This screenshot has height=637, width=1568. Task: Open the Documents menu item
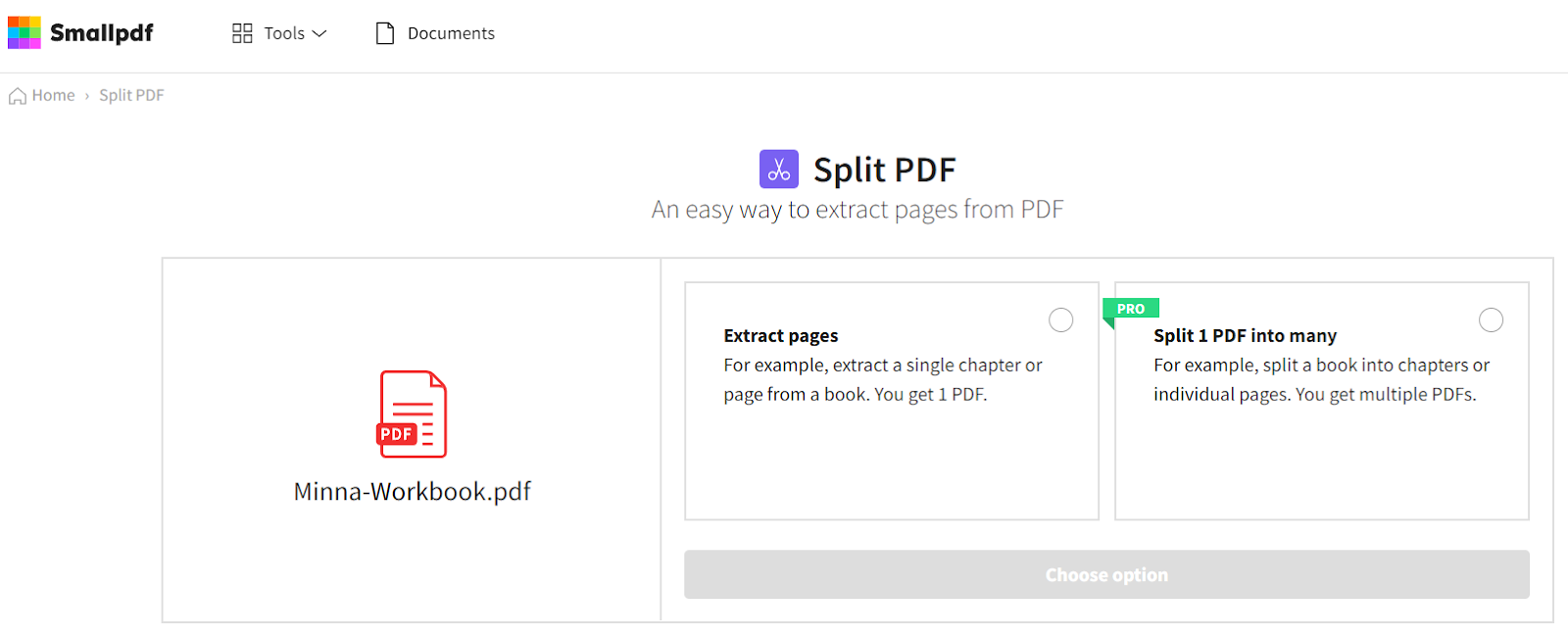coord(436,33)
